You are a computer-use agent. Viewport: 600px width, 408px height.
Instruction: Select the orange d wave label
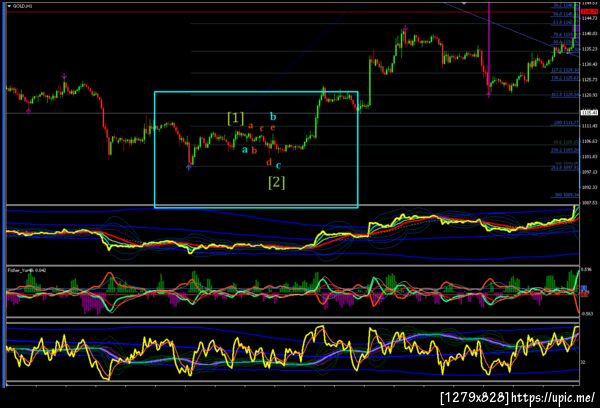tap(269, 162)
